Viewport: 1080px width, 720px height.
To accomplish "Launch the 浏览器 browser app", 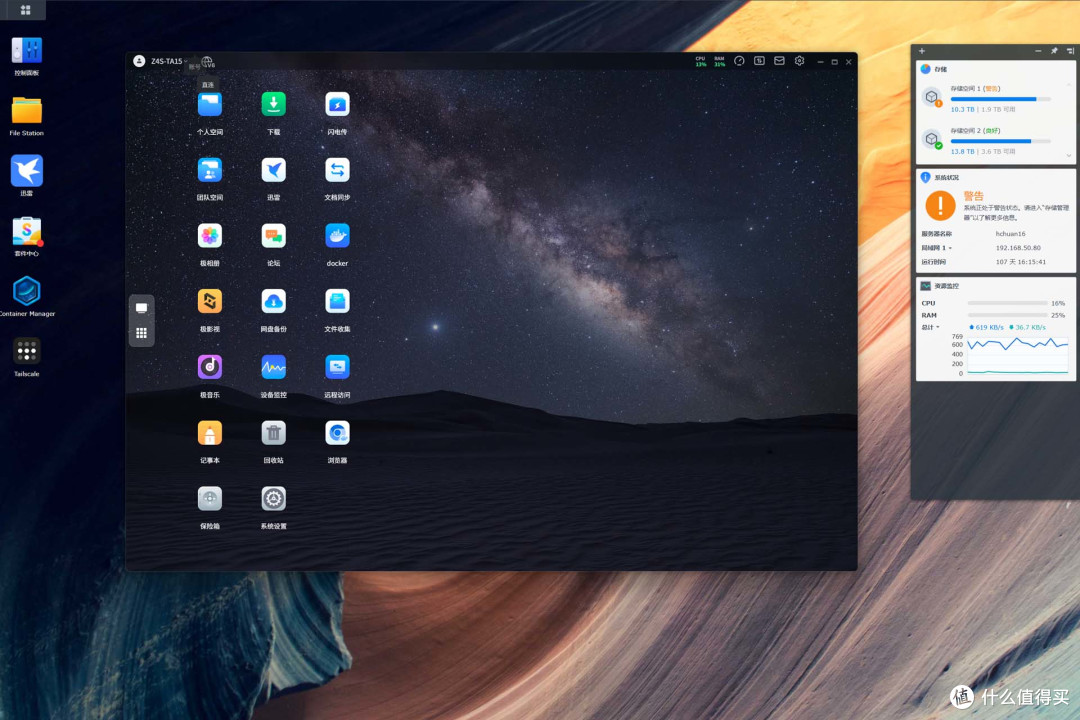I will tap(337, 433).
